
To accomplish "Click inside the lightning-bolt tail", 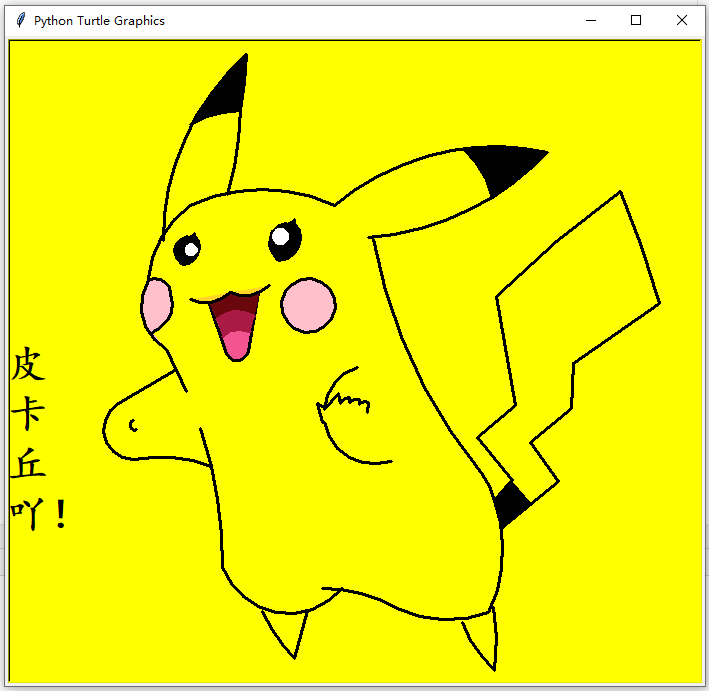I will tap(580, 290).
